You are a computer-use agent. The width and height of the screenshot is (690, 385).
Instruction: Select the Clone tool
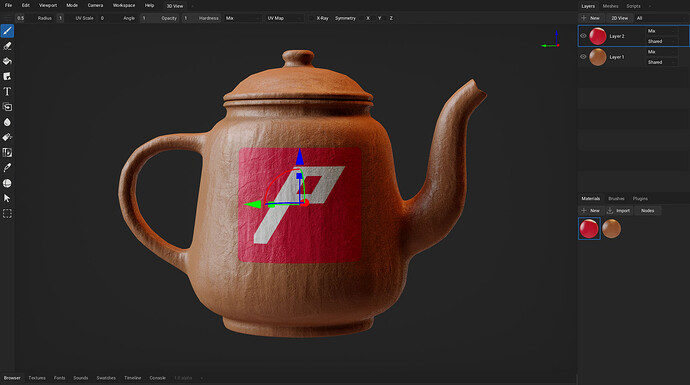click(x=7, y=107)
